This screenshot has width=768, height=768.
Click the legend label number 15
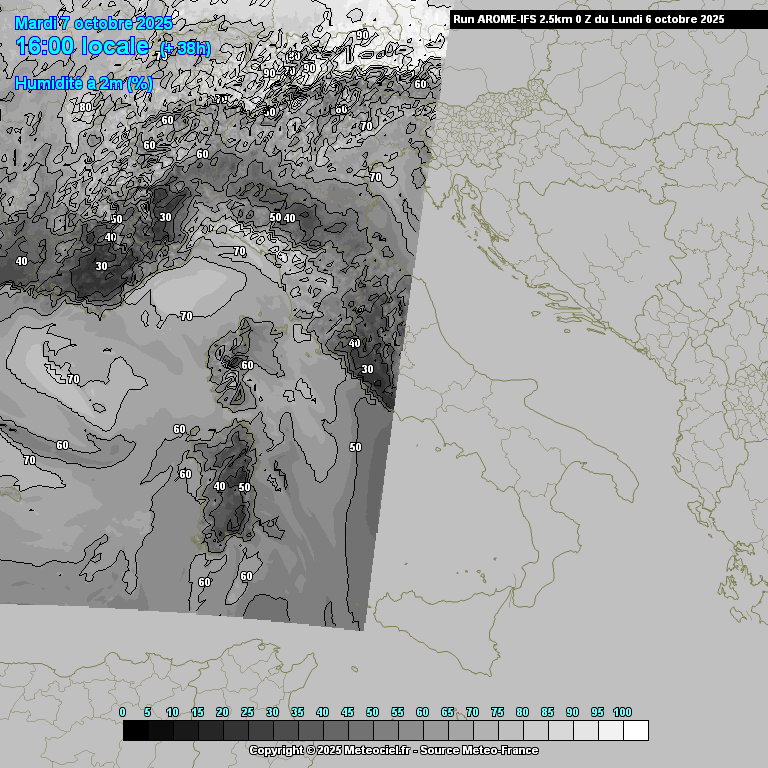pyautogui.click(x=197, y=712)
